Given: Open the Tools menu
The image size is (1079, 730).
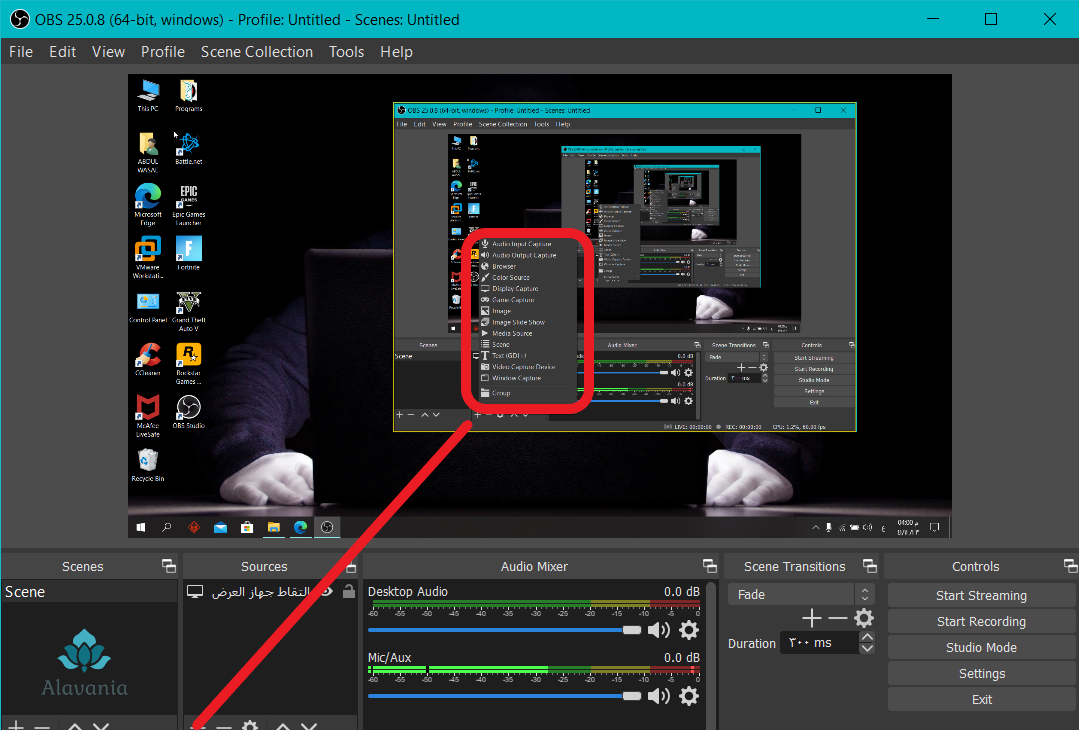Looking at the screenshot, I should coord(346,52).
